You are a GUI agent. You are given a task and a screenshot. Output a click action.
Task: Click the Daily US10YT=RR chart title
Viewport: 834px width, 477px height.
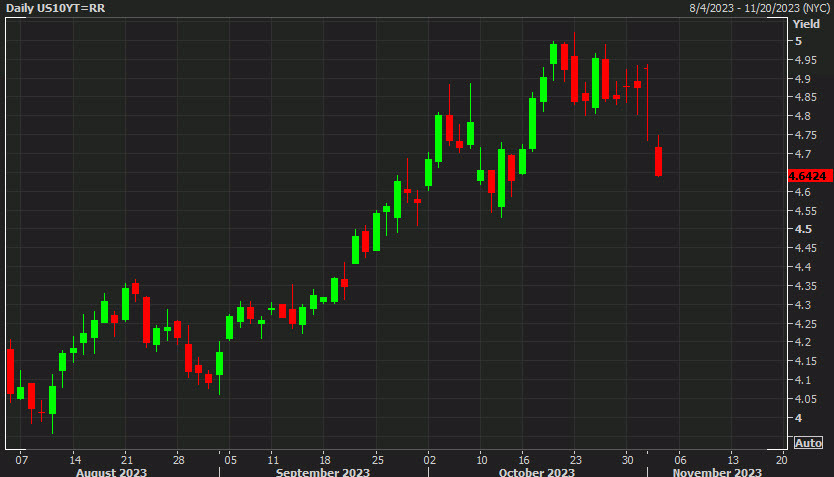pos(55,8)
